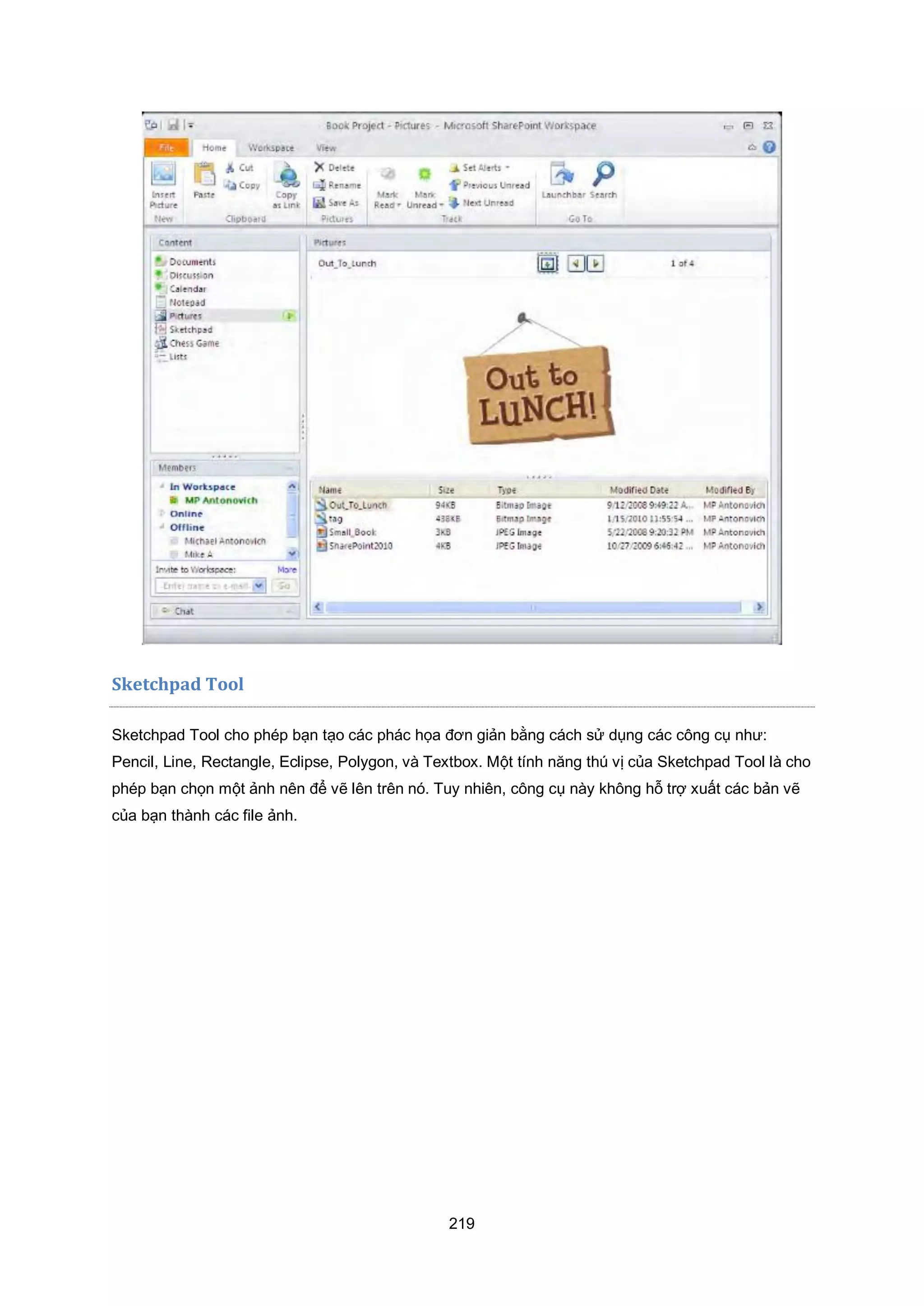
Task: Switch to the Workspace ribbon tab
Action: [x=271, y=148]
